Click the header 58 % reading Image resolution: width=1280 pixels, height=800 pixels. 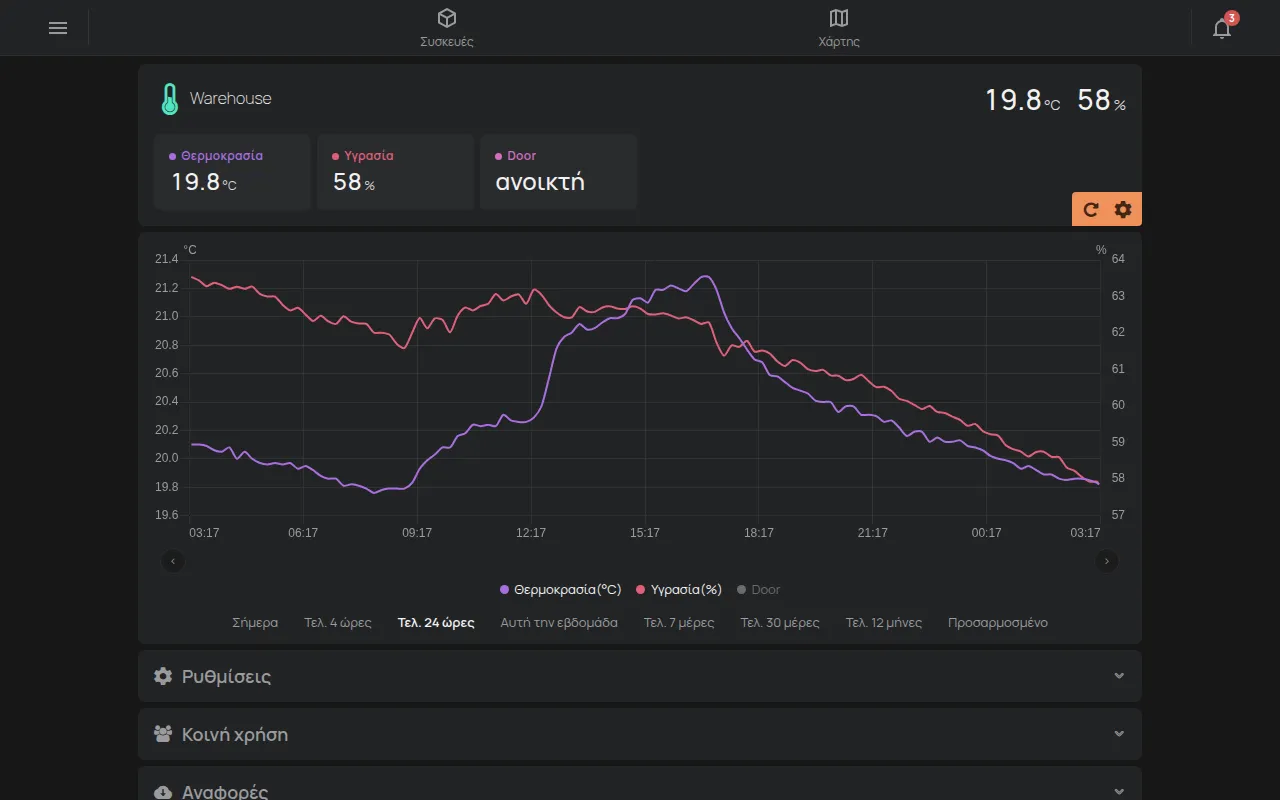click(1102, 100)
